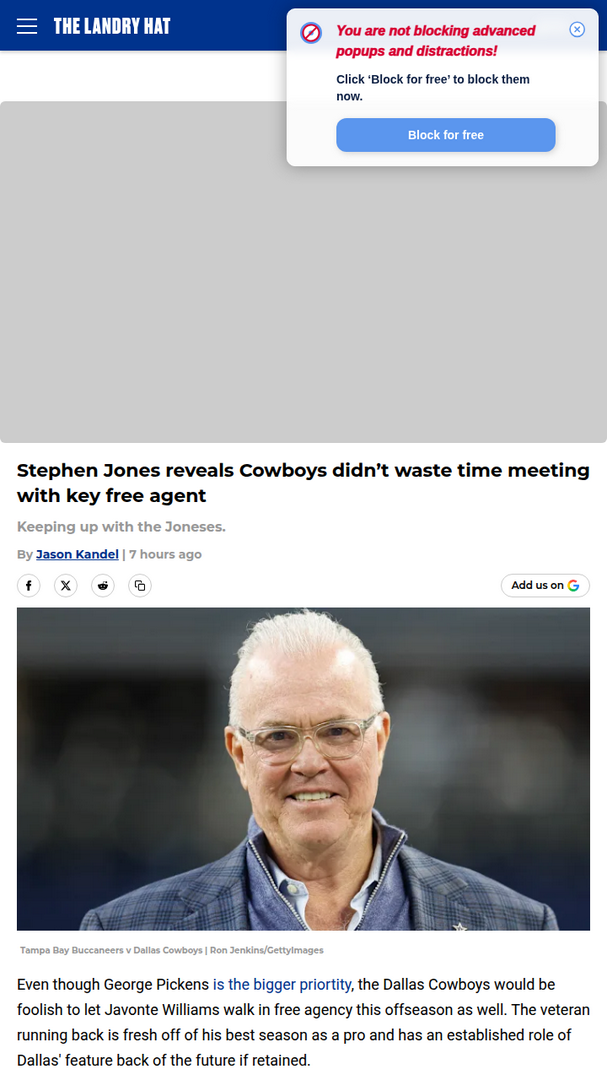
Task: Share article on Facebook
Action: tap(29, 585)
